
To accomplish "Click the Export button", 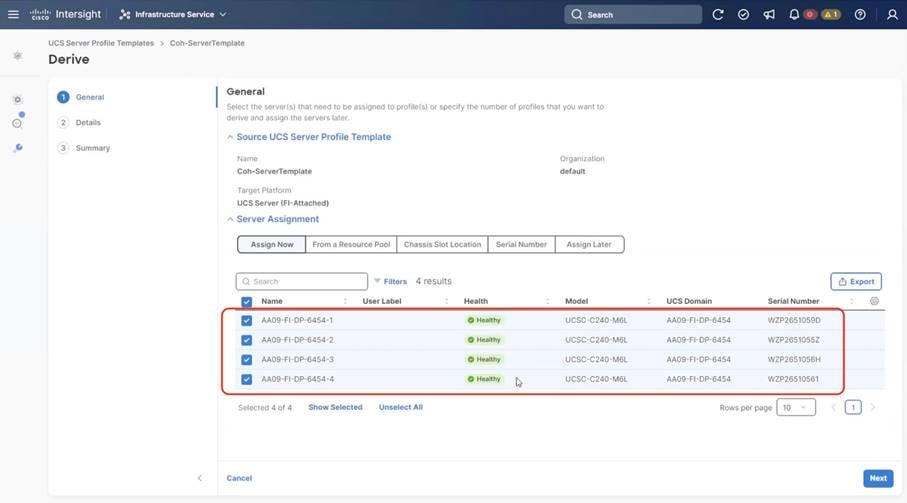I will point(856,282).
